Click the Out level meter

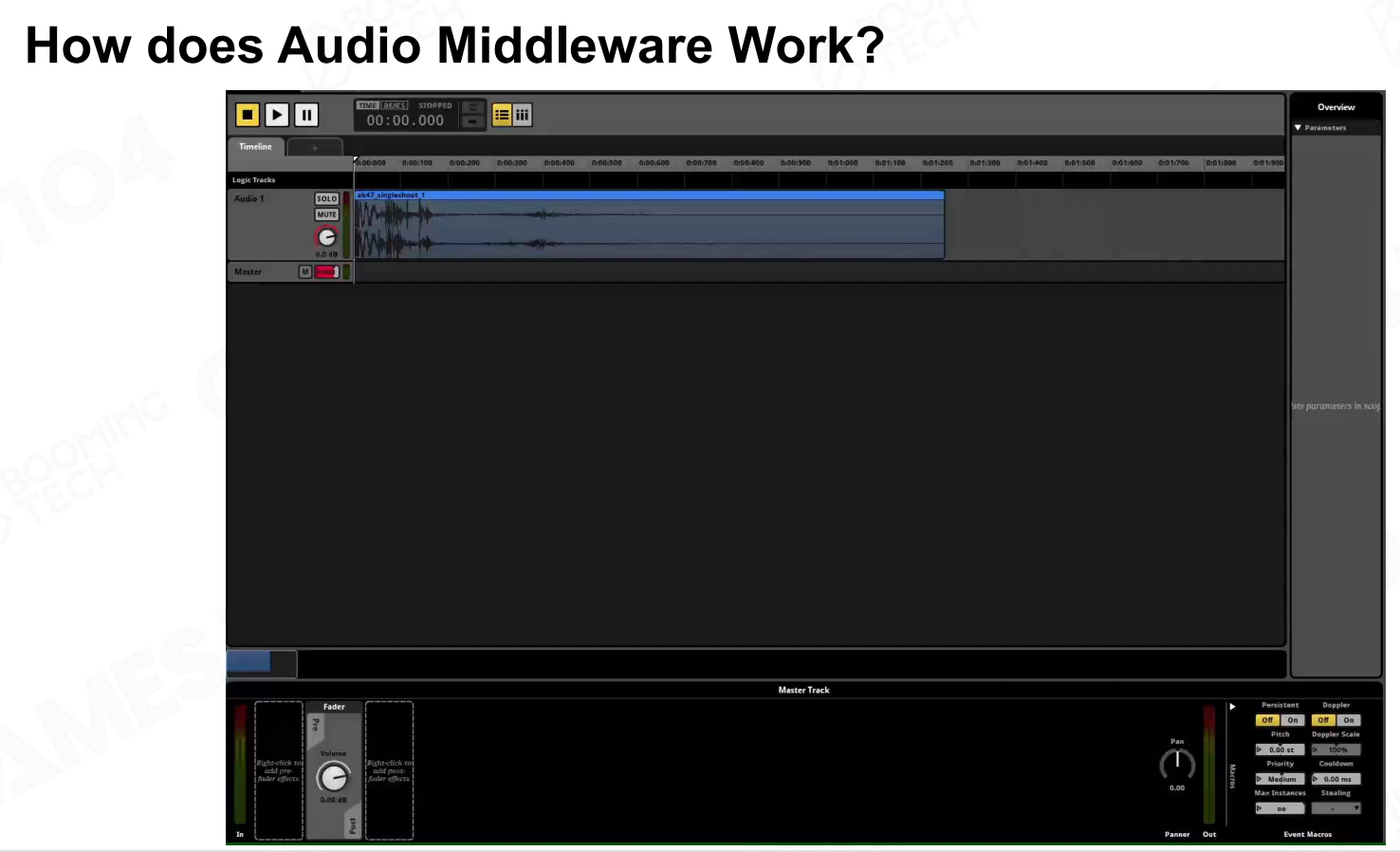pyautogui.click(x=1209, y=765)
